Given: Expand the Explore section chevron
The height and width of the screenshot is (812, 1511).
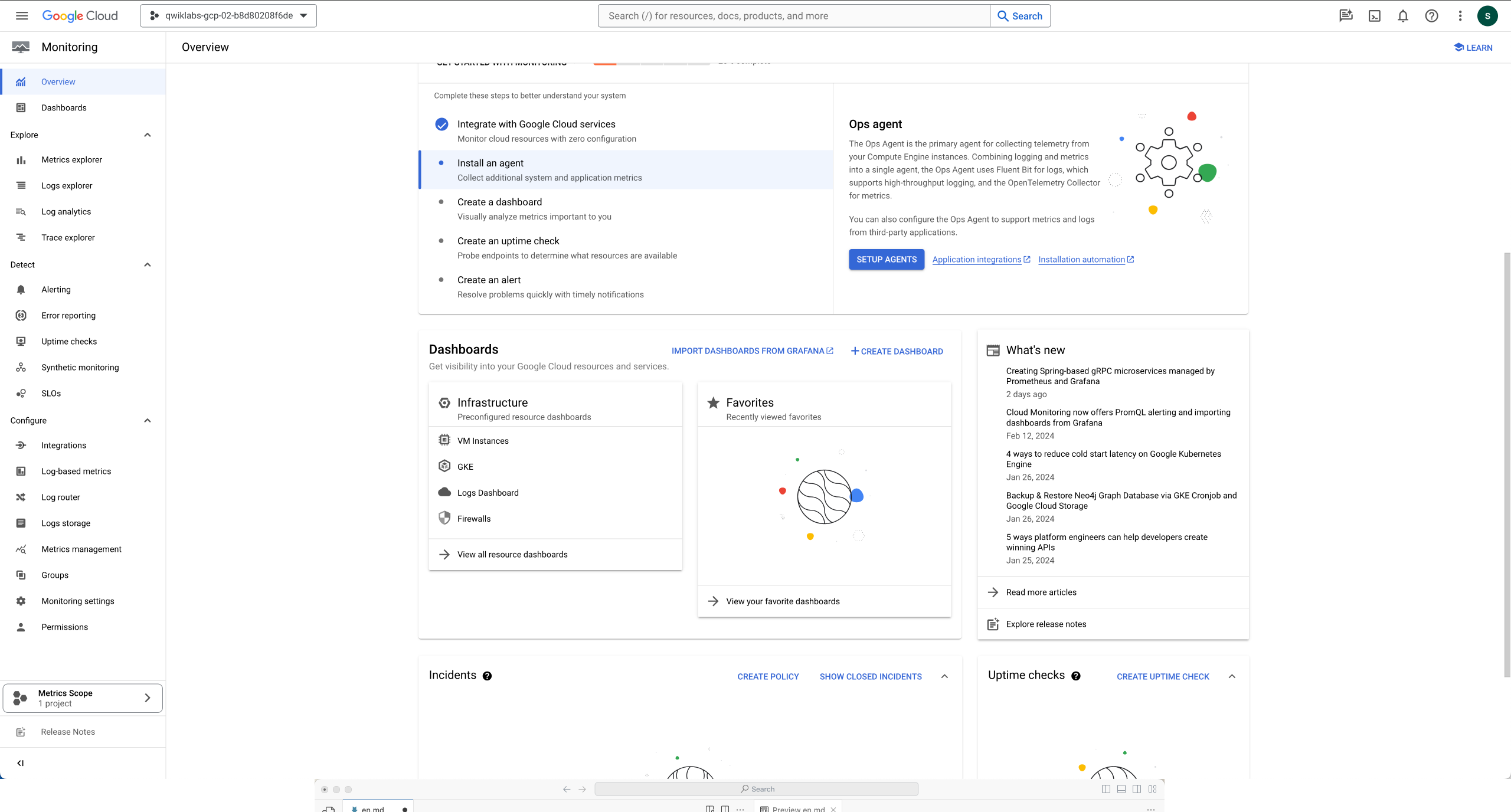Looking at the screenshot, I should [147, 134].
